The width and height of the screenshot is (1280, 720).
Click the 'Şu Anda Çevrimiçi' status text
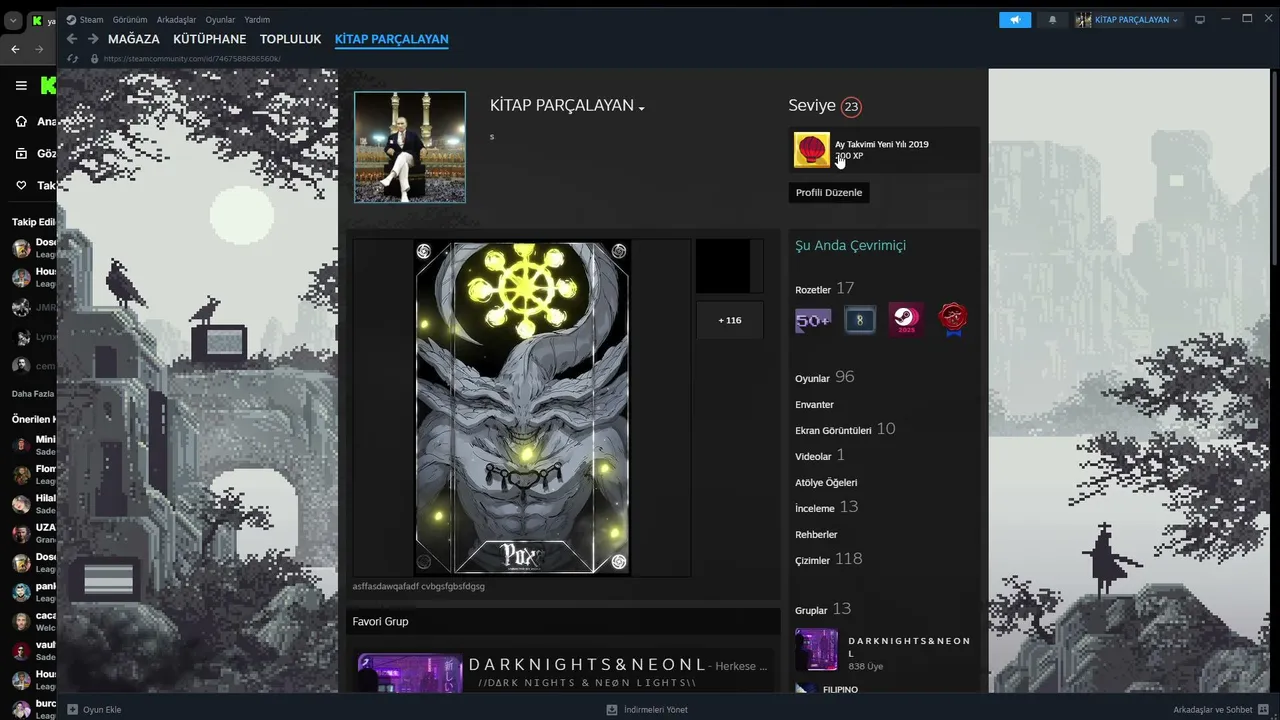[x=850, y=246]
